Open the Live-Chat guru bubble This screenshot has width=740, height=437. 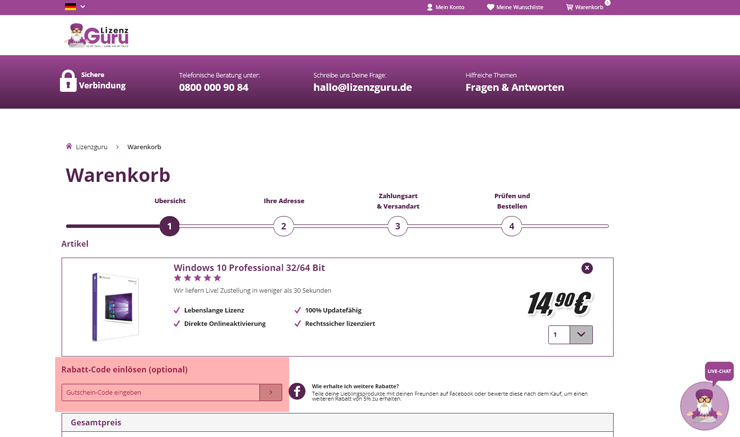click(704, 406)
